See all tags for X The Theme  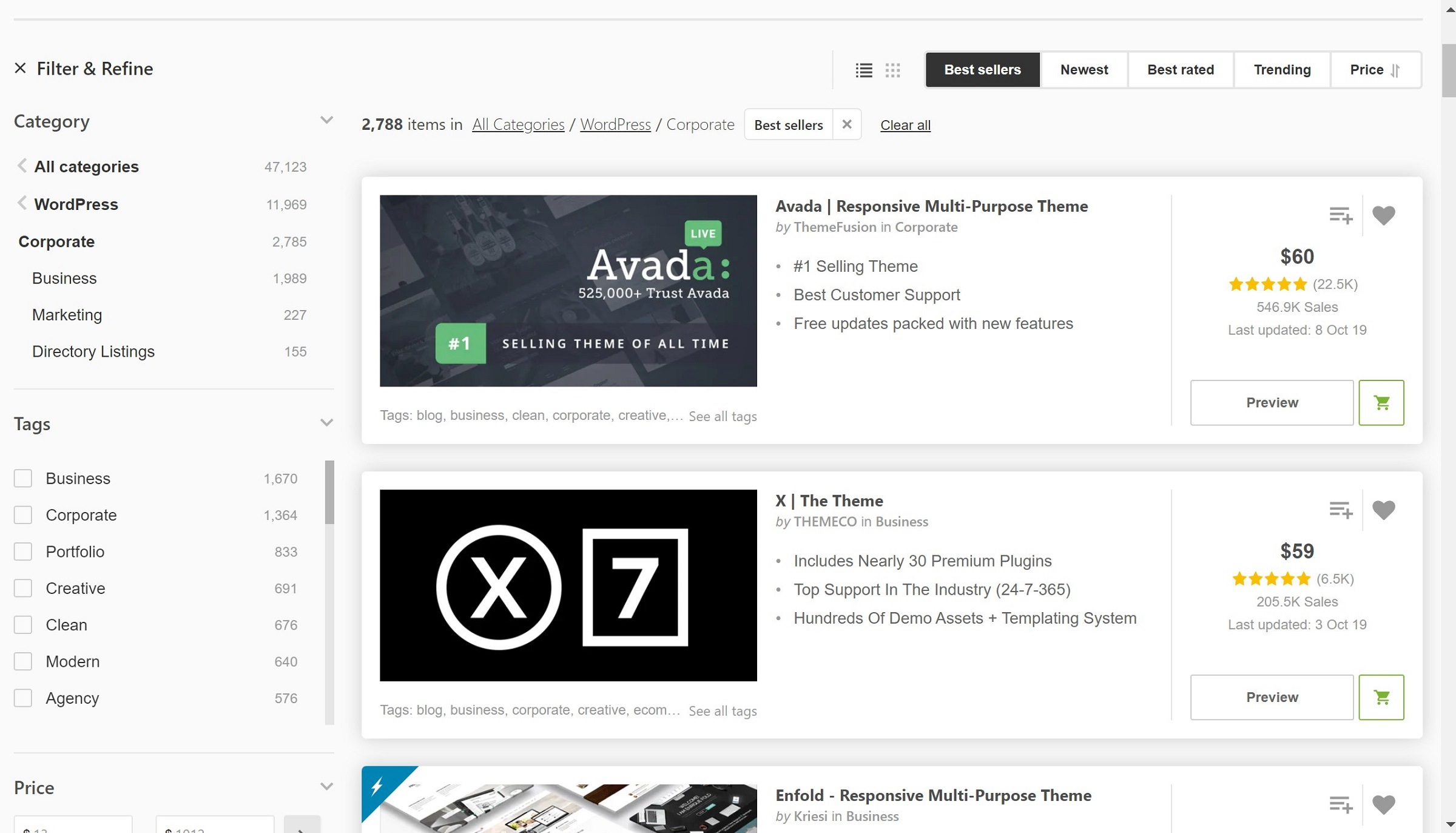(x=723, y=710)
